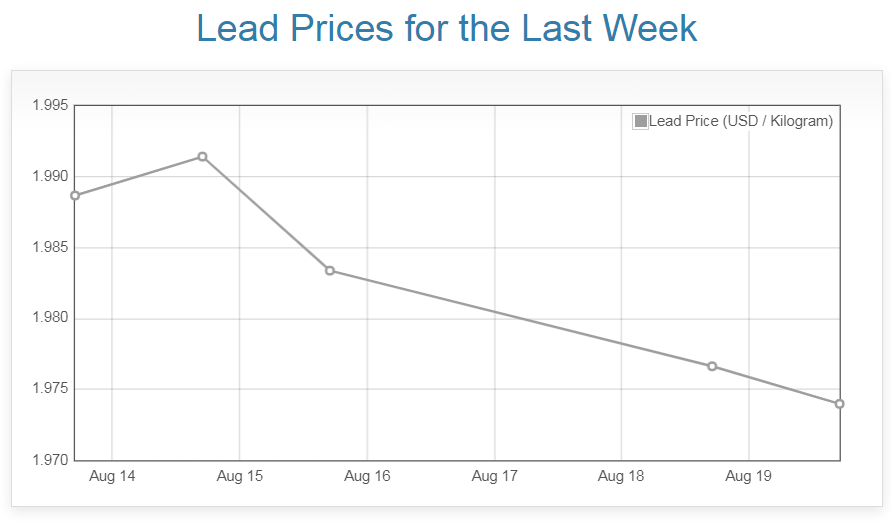This screenshot has height=525, width=891.
Task: Choose the "Aug 17" date label
Action: (494, 477)
